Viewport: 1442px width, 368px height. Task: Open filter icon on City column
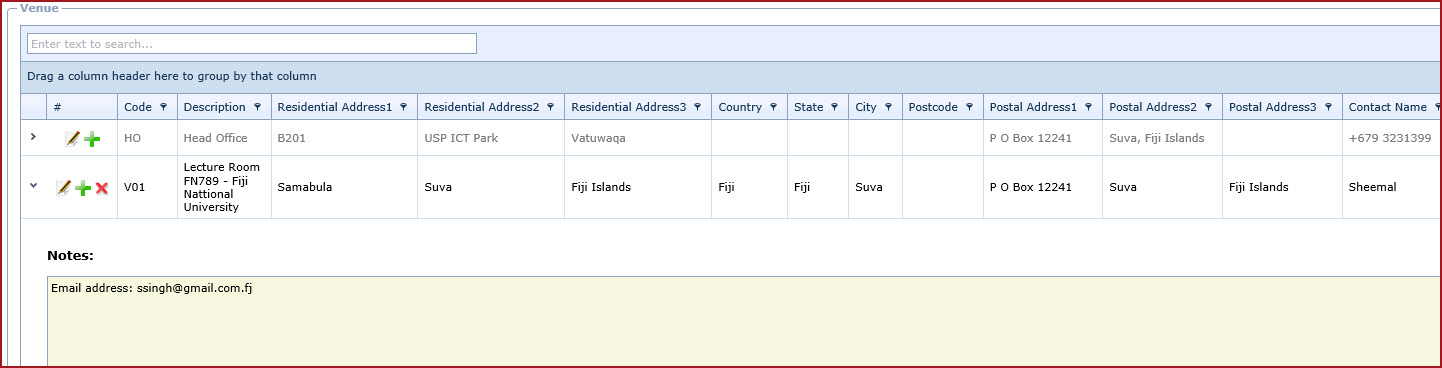(x=888, y=107)
